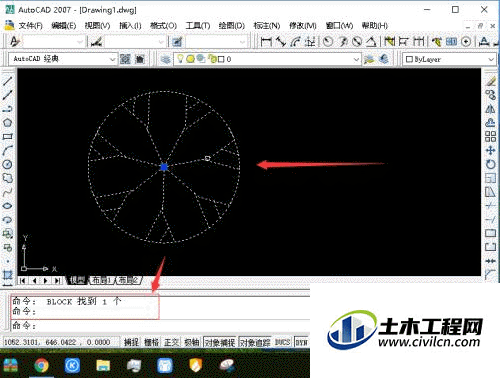Open the 视图(V) menu
The image size is (500, 378).
[x=97, y=26]
